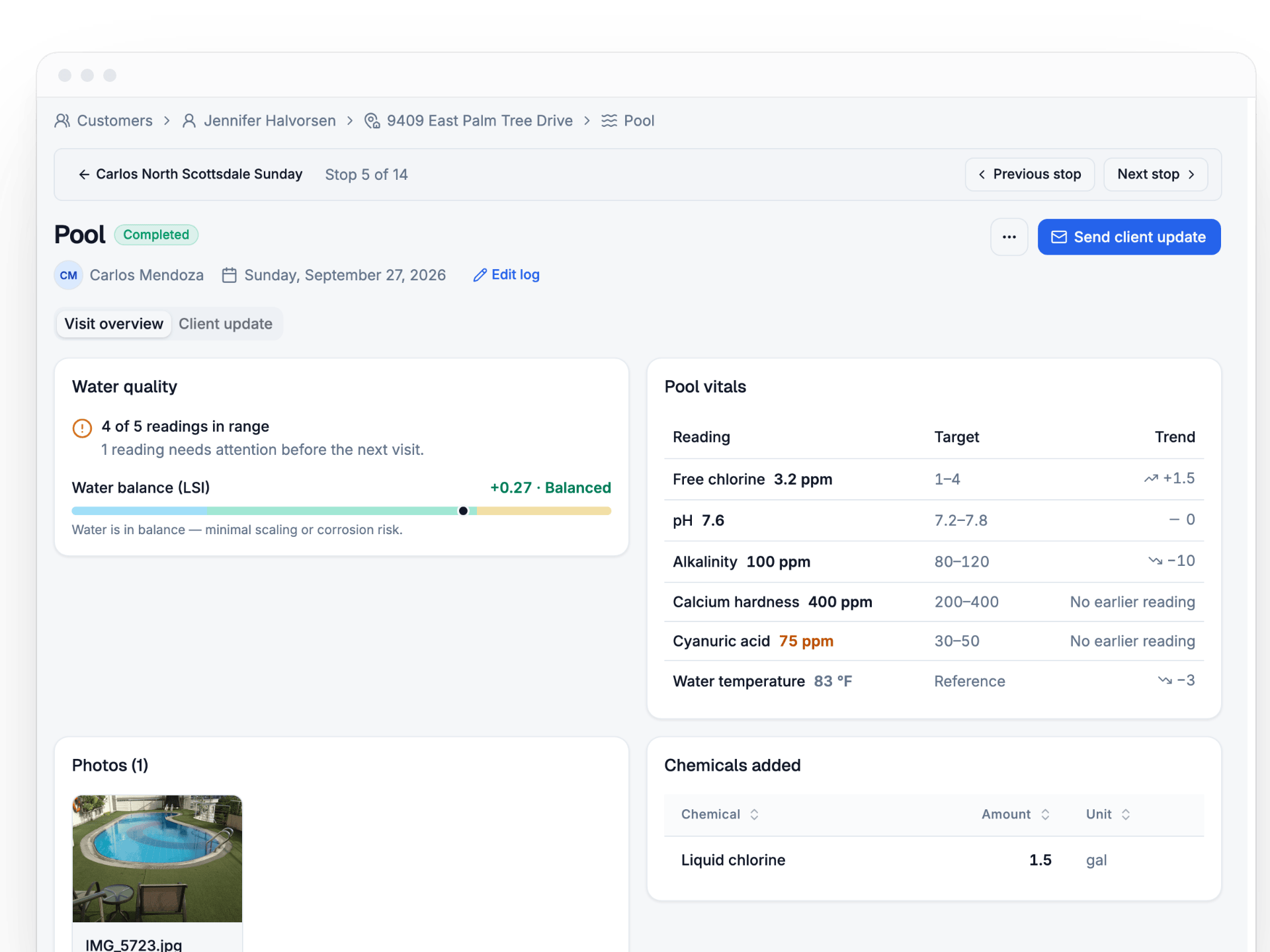Click the location pin icon before address

[x=372, y=121]
